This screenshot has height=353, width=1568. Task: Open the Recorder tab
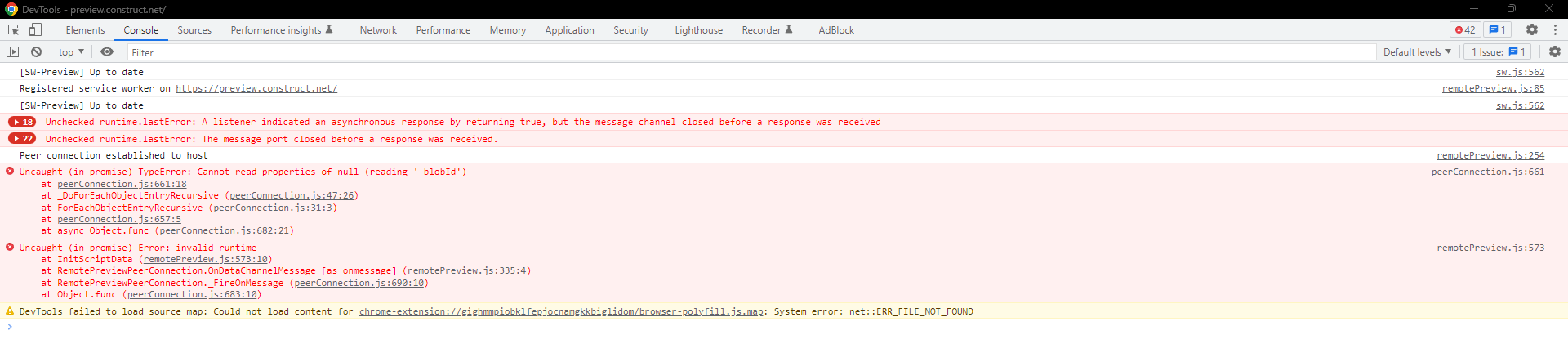pyautogui.click(x=767, y=30)
